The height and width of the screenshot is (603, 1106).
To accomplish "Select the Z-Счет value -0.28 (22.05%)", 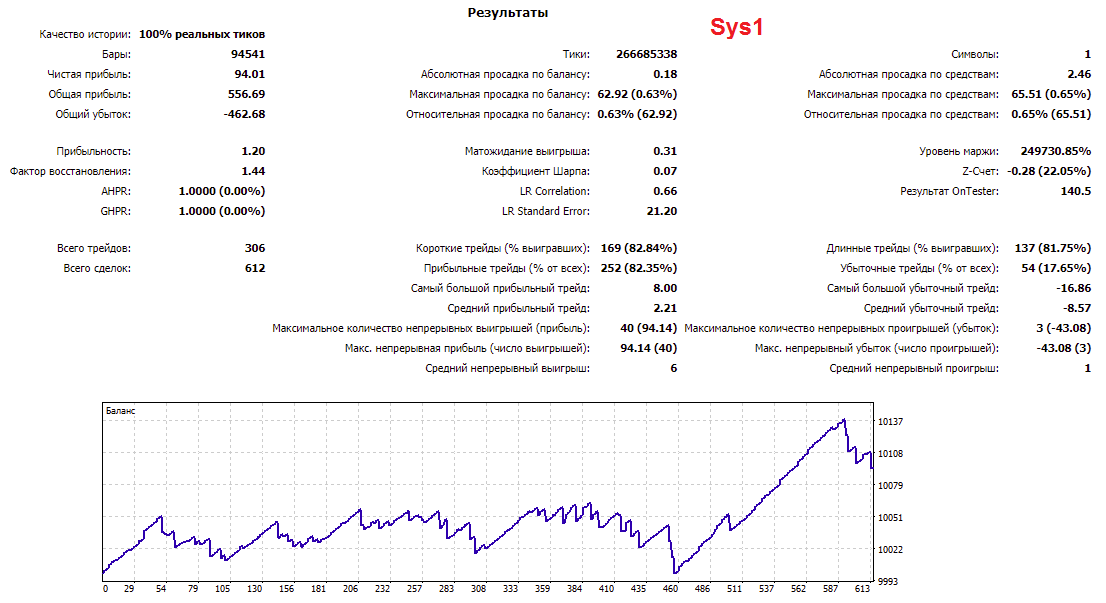I will click(1049, 171).
